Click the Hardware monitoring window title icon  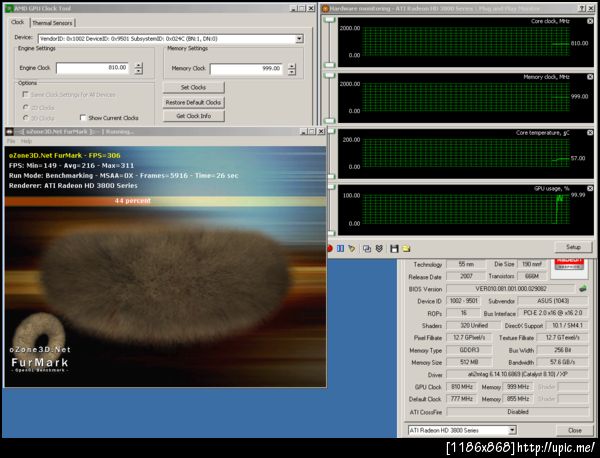[325, 8]
